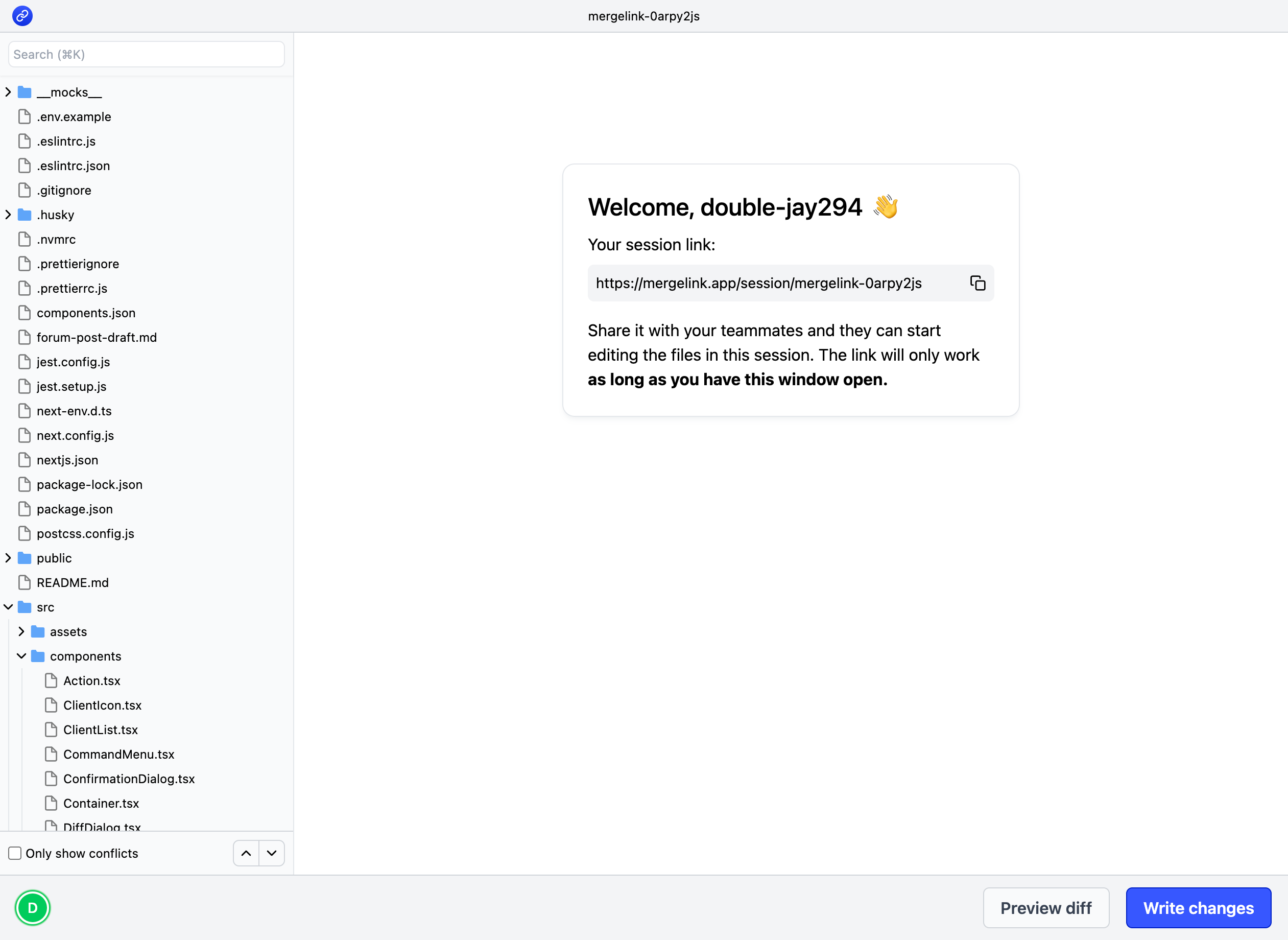Screen dimensions: 1288x940
Task: Expand the assets folder
Action: click(21, 631)
